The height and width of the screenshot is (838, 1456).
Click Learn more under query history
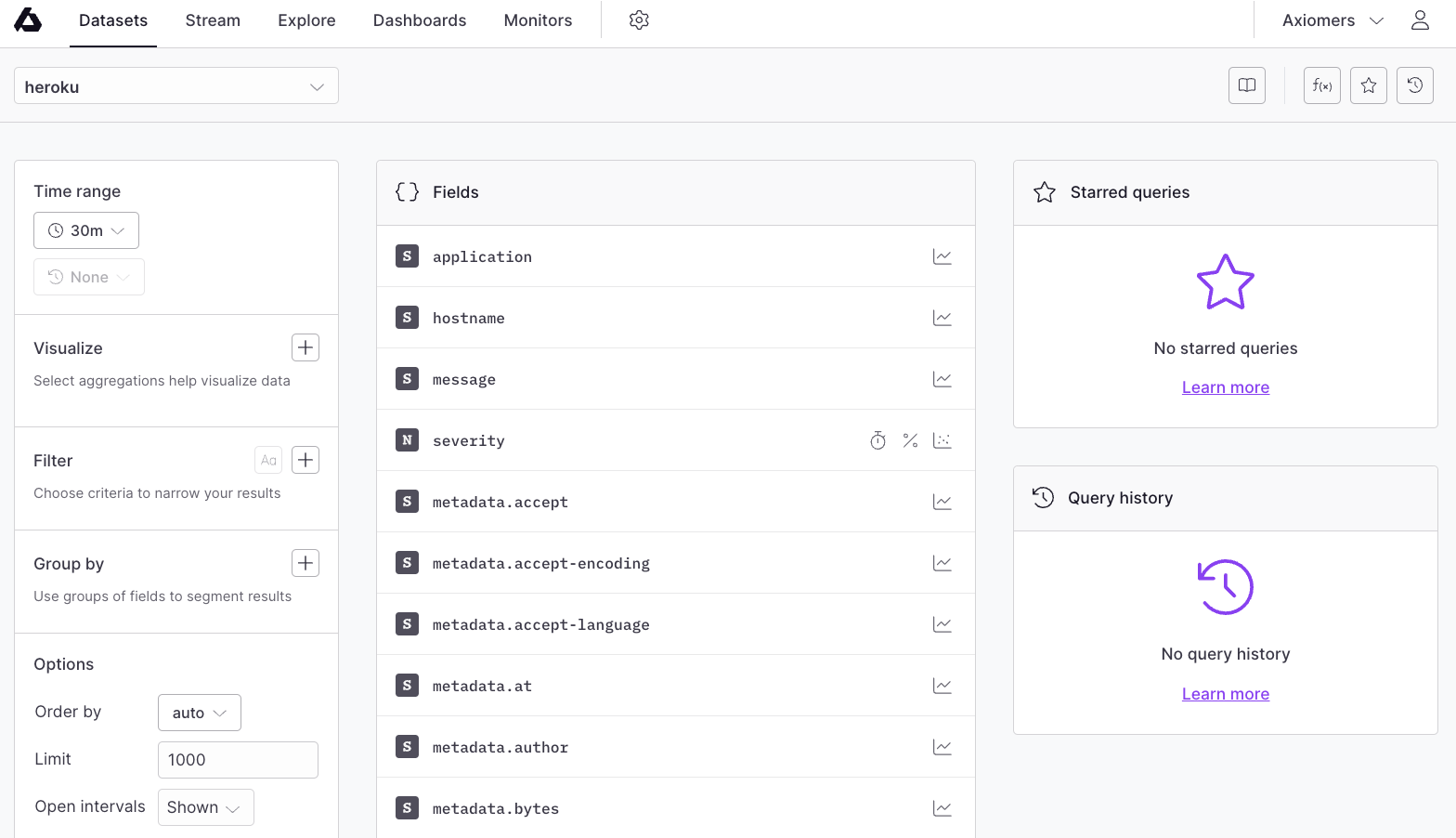click(1226, 694)
